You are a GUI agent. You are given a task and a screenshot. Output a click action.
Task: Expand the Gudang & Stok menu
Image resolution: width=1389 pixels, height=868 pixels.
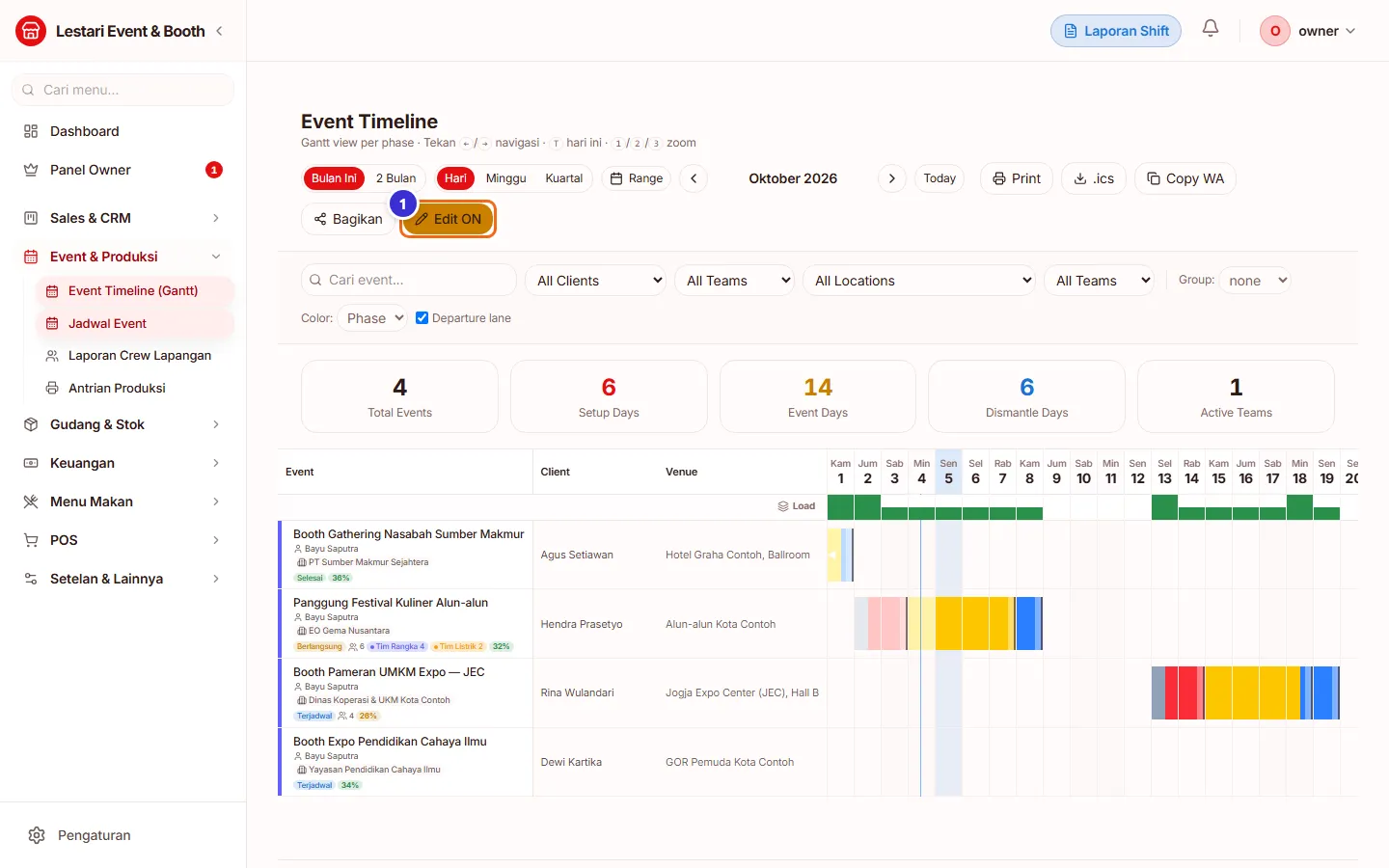(x=123, y=424)
